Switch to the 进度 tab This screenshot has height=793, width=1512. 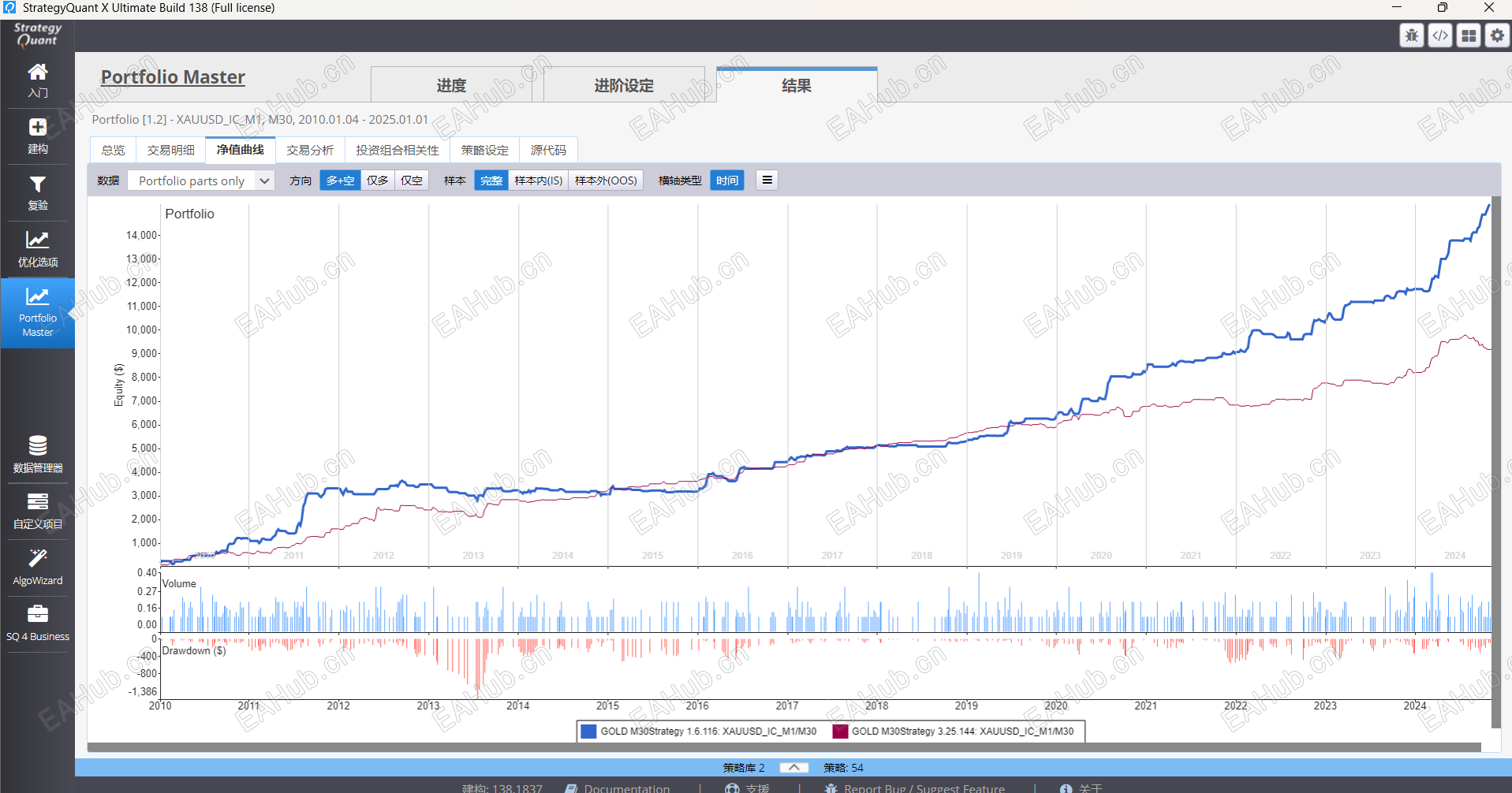pos(451,85)
